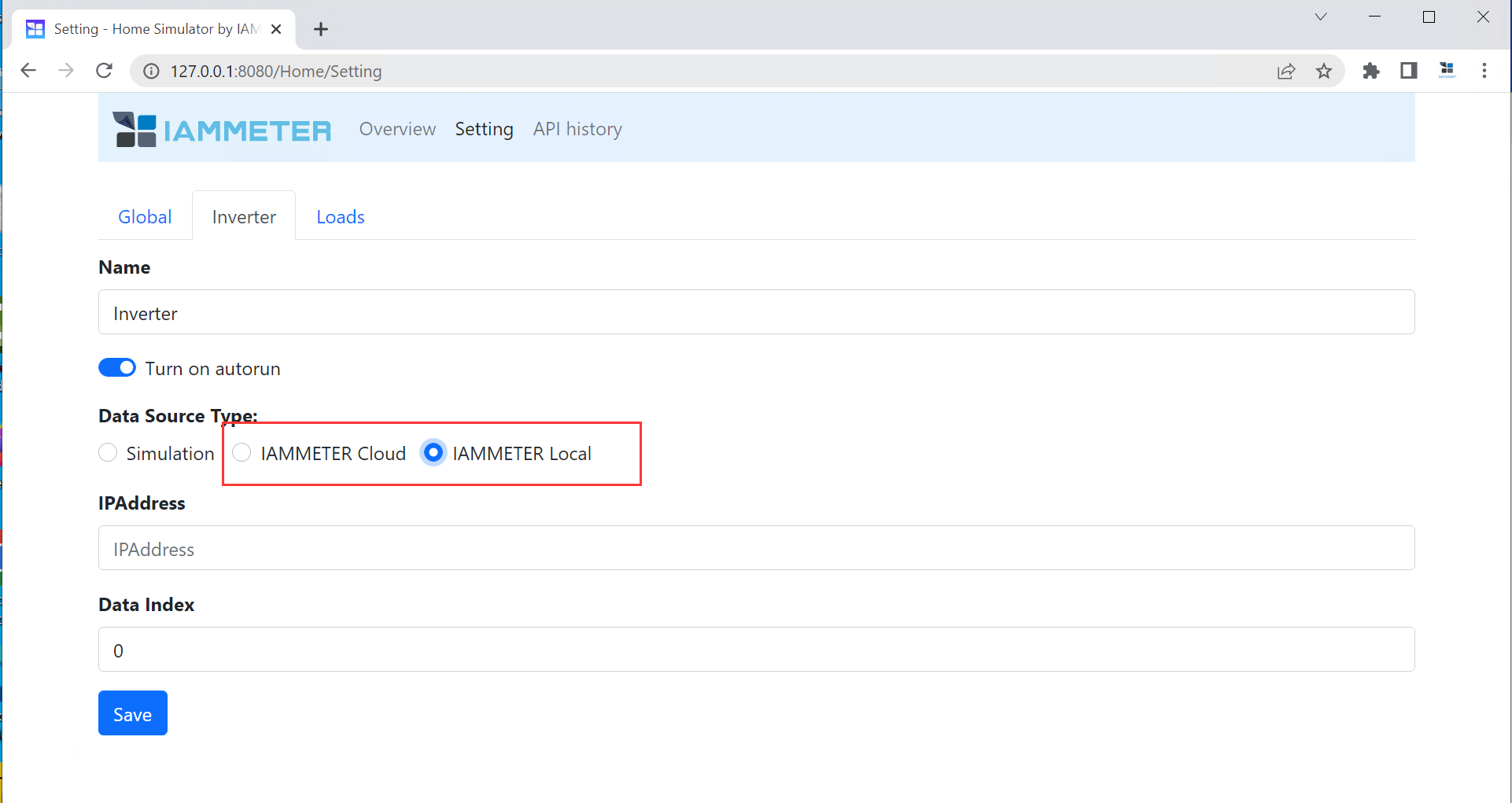The width and height of the screenshot is (1512, 803).
Task: Expand the tab search chevron dropdown
Action: click(x=1321, y=17)
